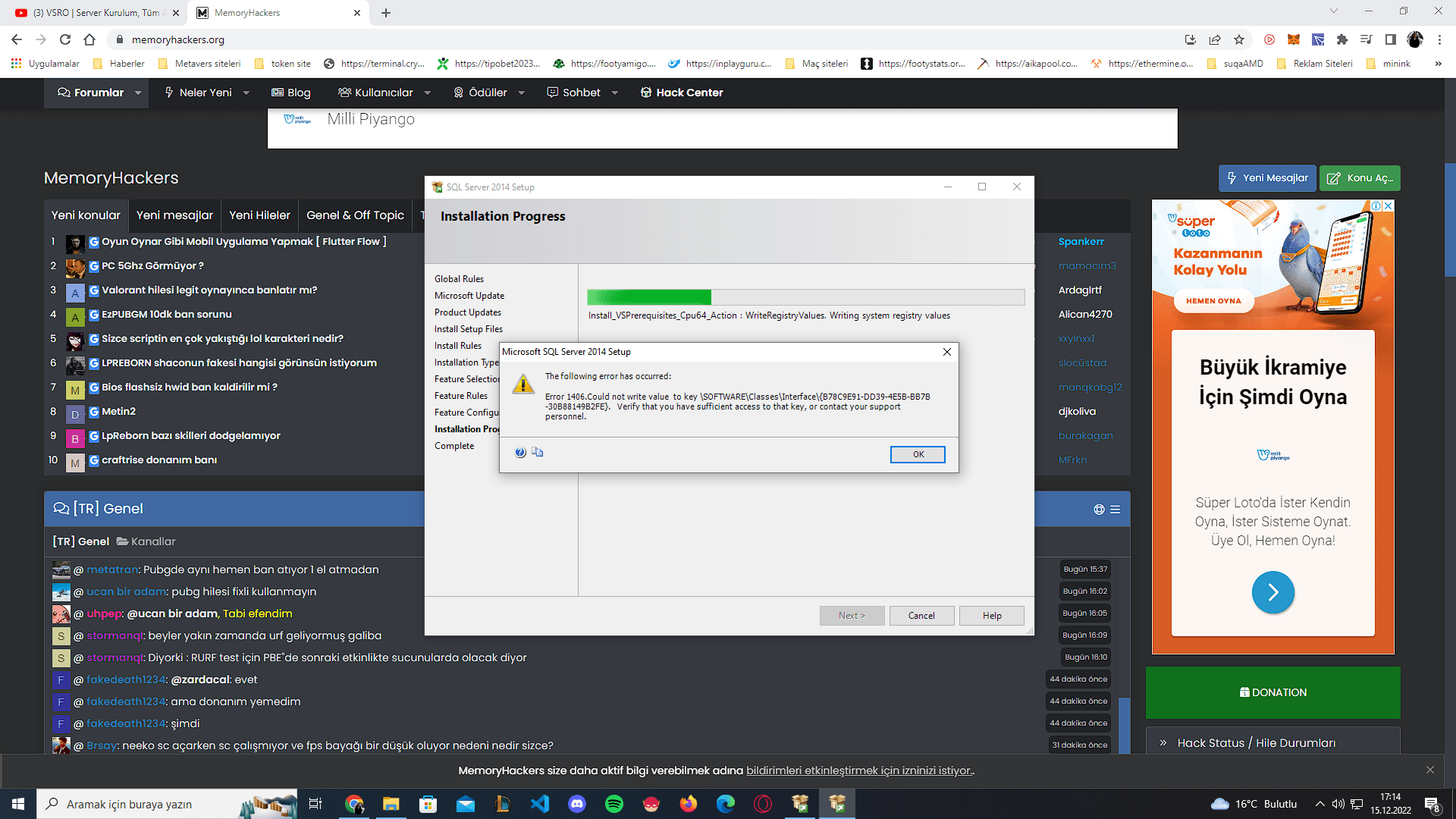Expand the Neler Yeni dropdown arrow
This screenshot has width=1456, height=819.
246,93
